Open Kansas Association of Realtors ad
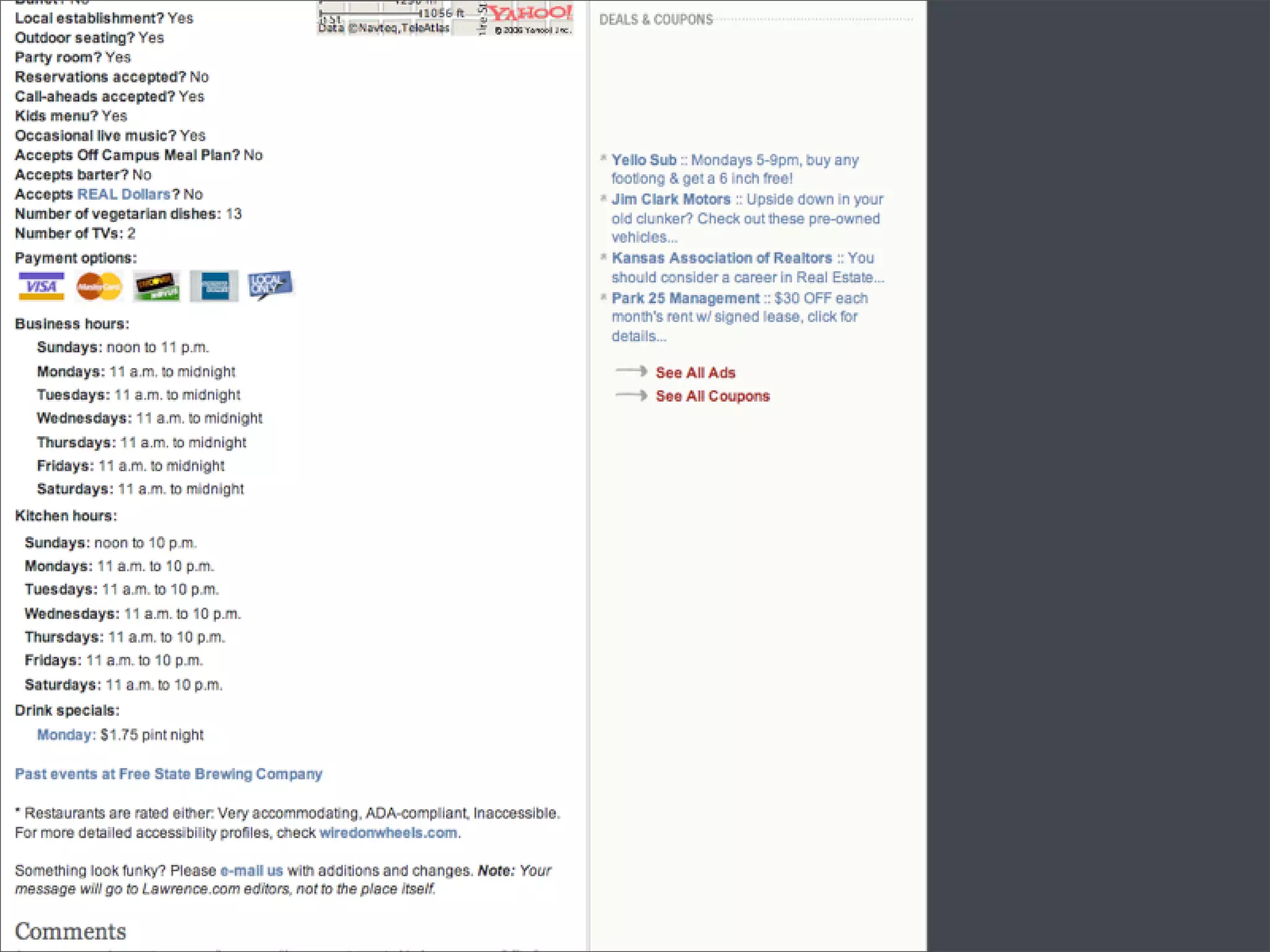 tap(721, 258)
